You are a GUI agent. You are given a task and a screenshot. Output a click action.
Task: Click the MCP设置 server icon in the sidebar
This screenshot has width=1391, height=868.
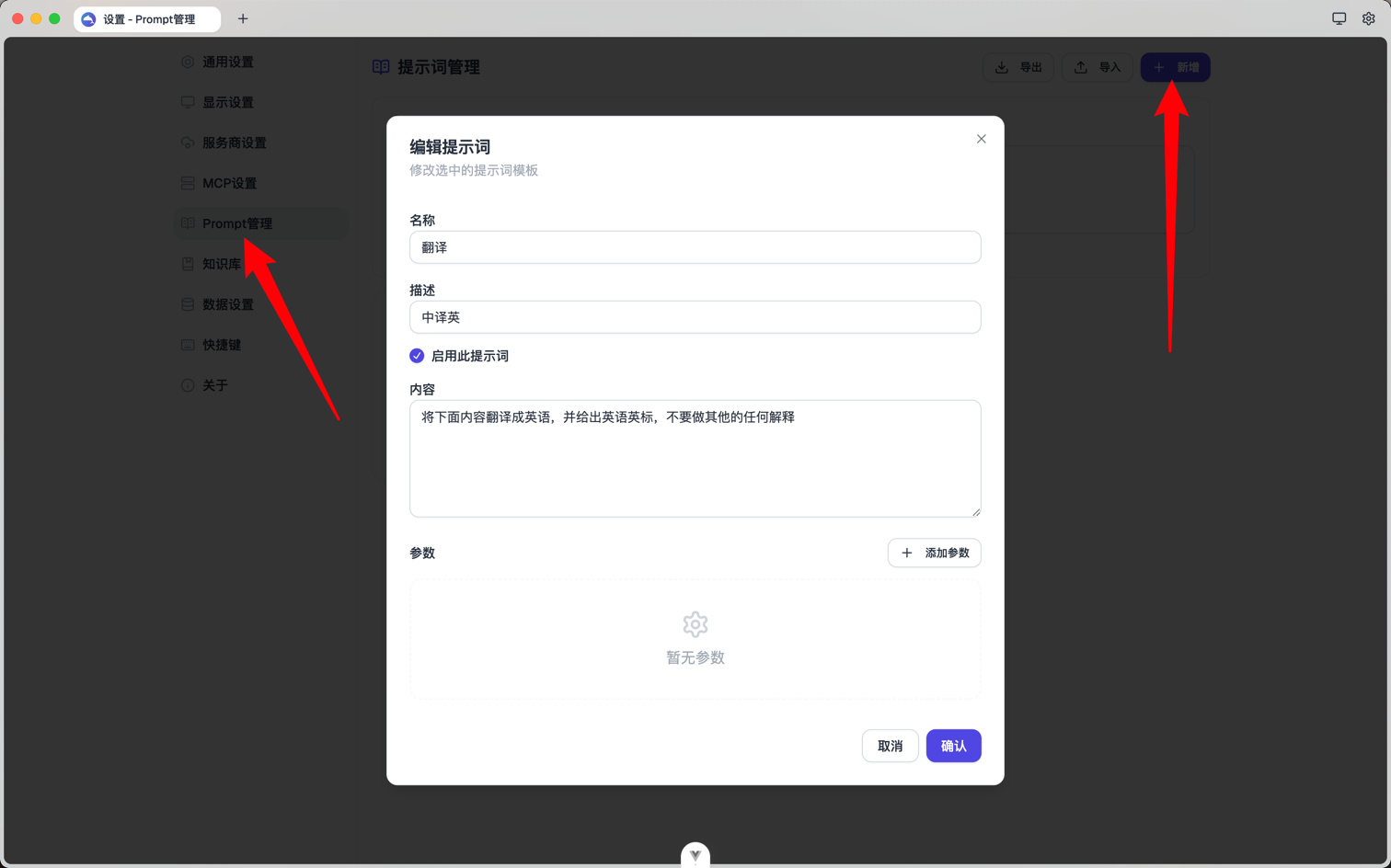click(188, 183)
